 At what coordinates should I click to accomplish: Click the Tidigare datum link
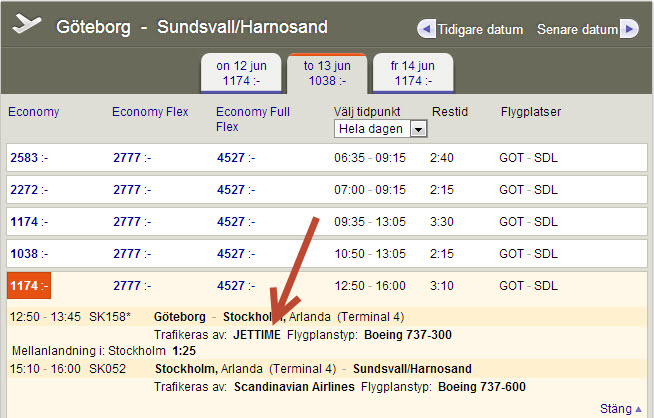click(x=482, y=30)
